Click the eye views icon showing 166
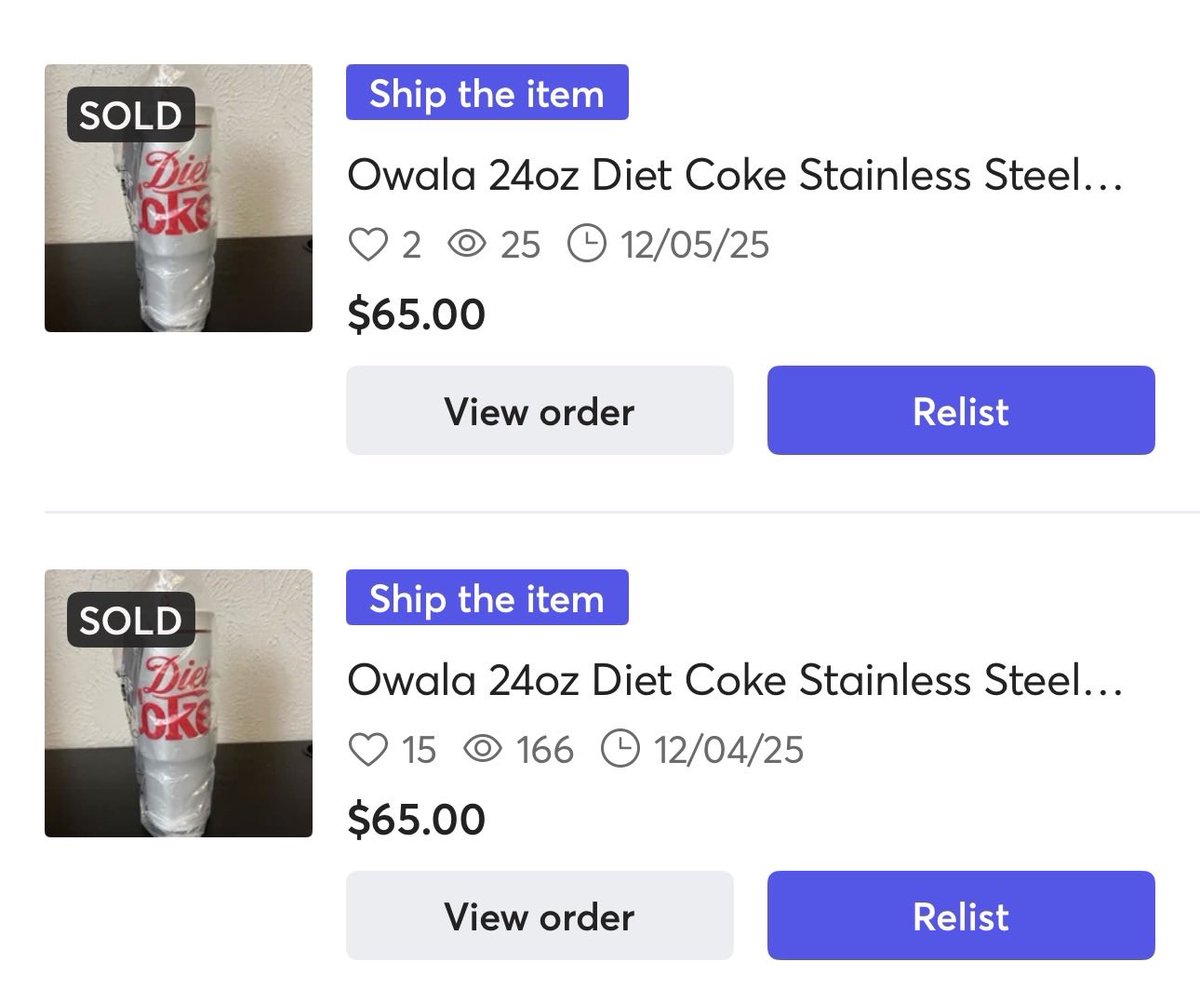1200x1002 pixels. (x=482, y=749)
